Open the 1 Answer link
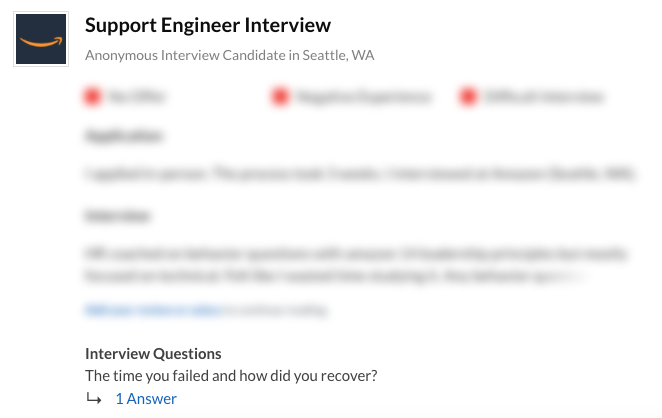662x418 pixels. (146, 399)
